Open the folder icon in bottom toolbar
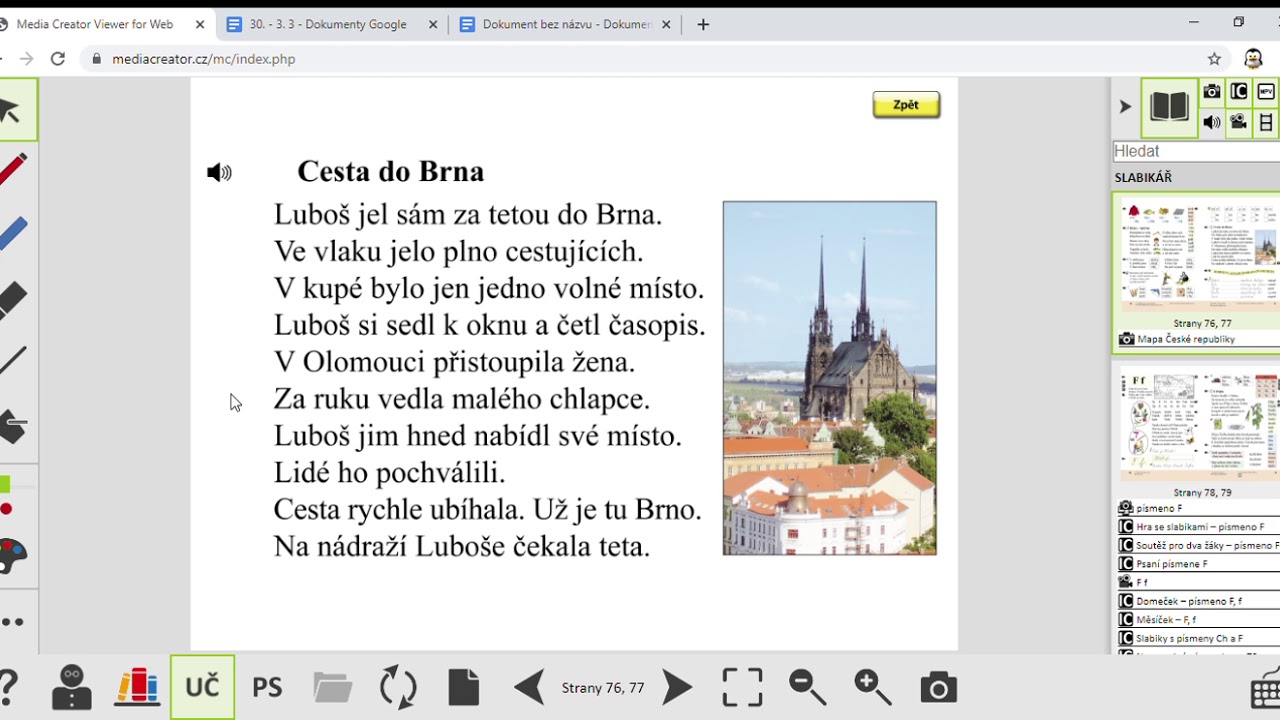The width and height of the screenshot is (1280, 720). pos(332,687)
